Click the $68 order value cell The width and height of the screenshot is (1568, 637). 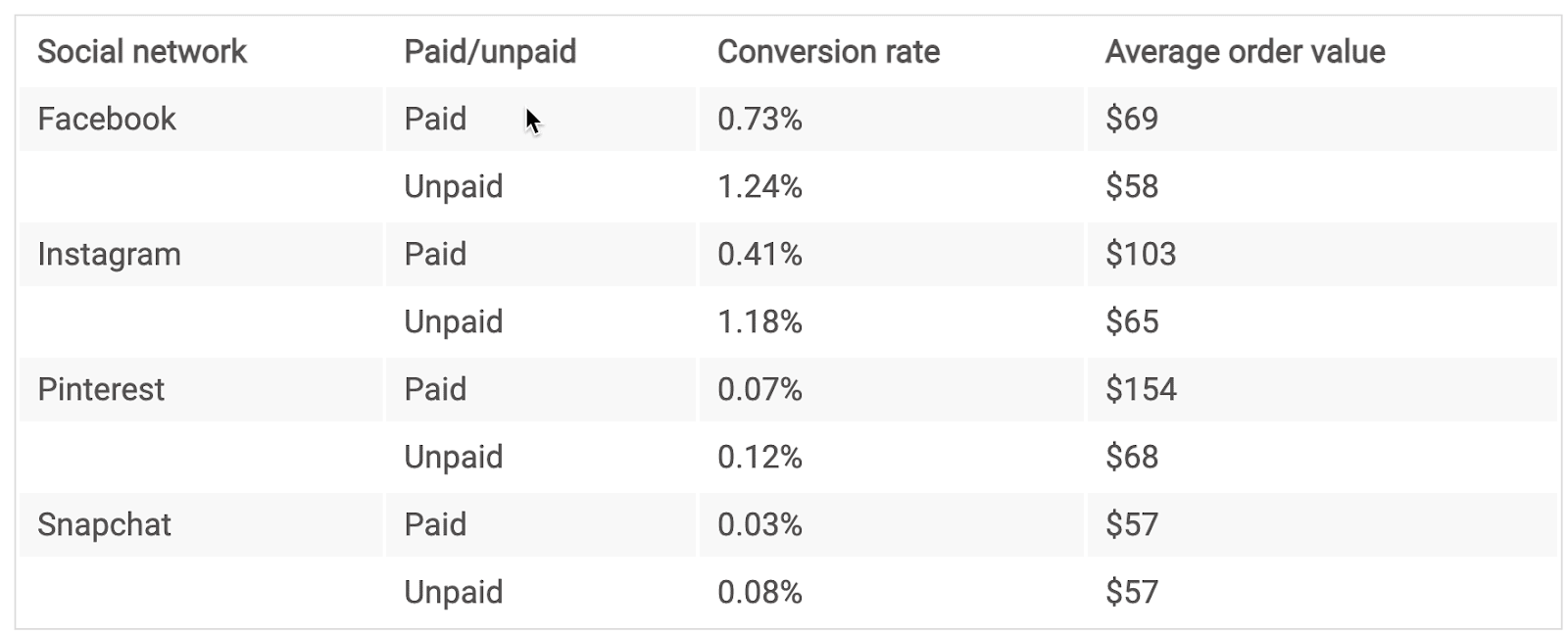pos(1132,457)
